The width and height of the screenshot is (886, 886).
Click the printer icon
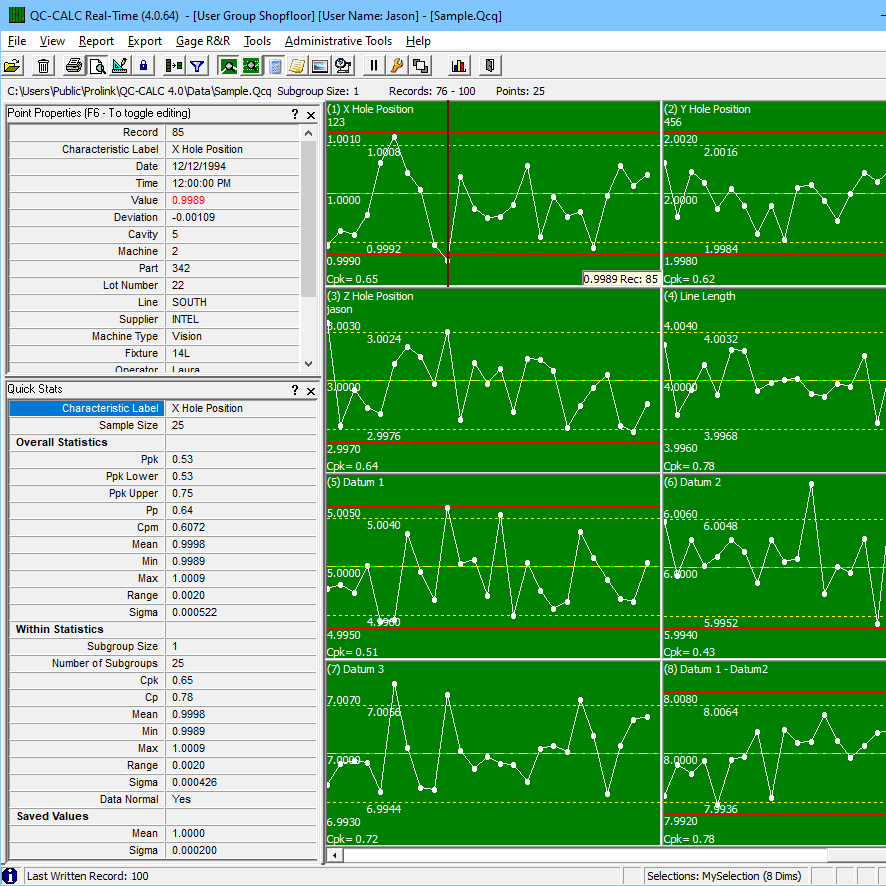click(x=73, y=66)
